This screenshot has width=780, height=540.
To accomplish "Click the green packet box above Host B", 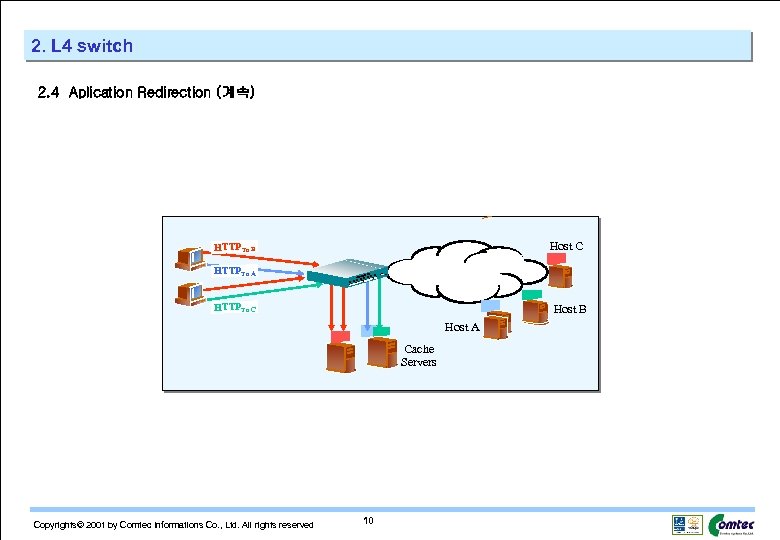I will point(532,295).
